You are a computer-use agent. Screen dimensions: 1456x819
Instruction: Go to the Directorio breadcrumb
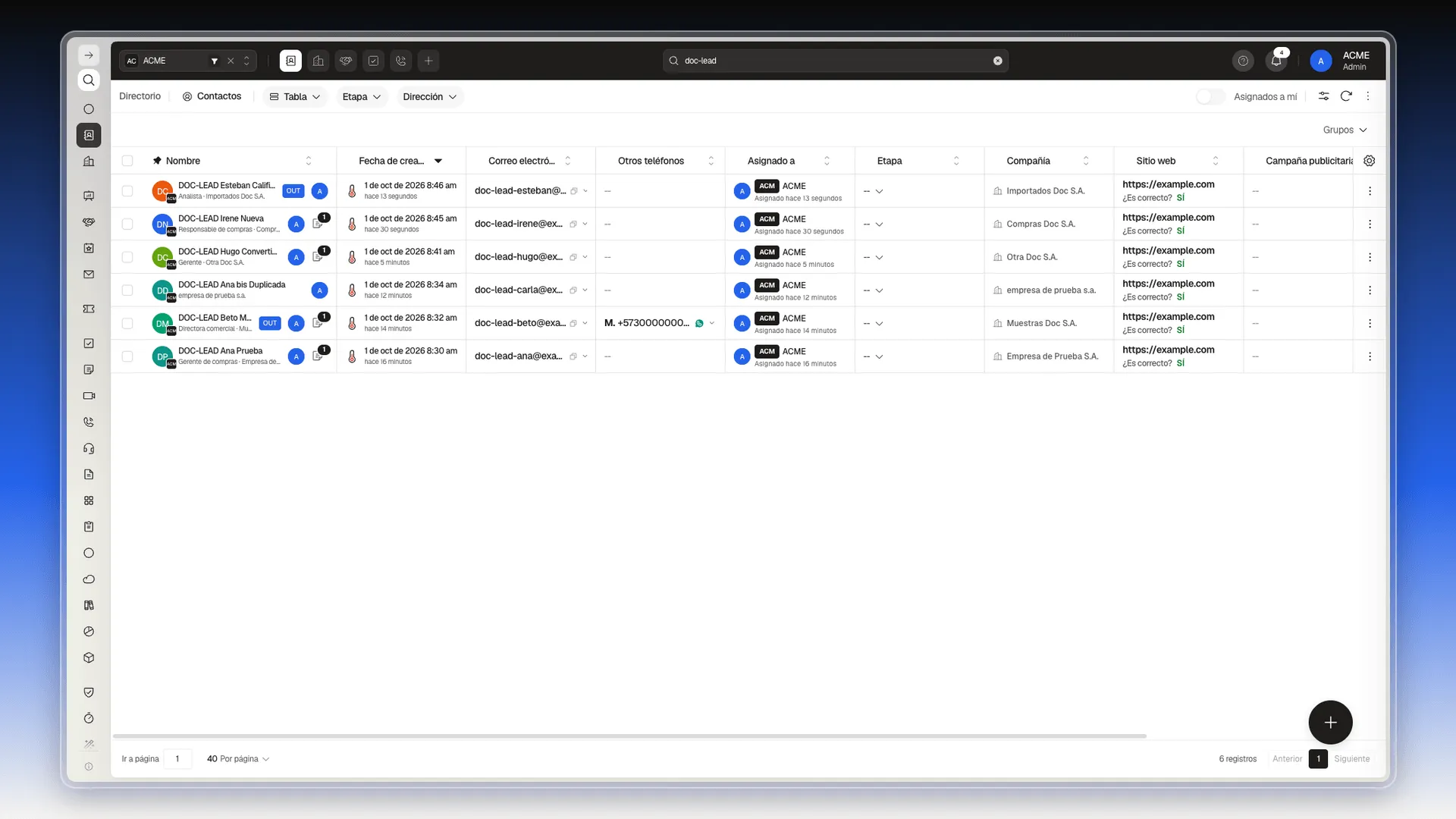(x=140, y=96)
